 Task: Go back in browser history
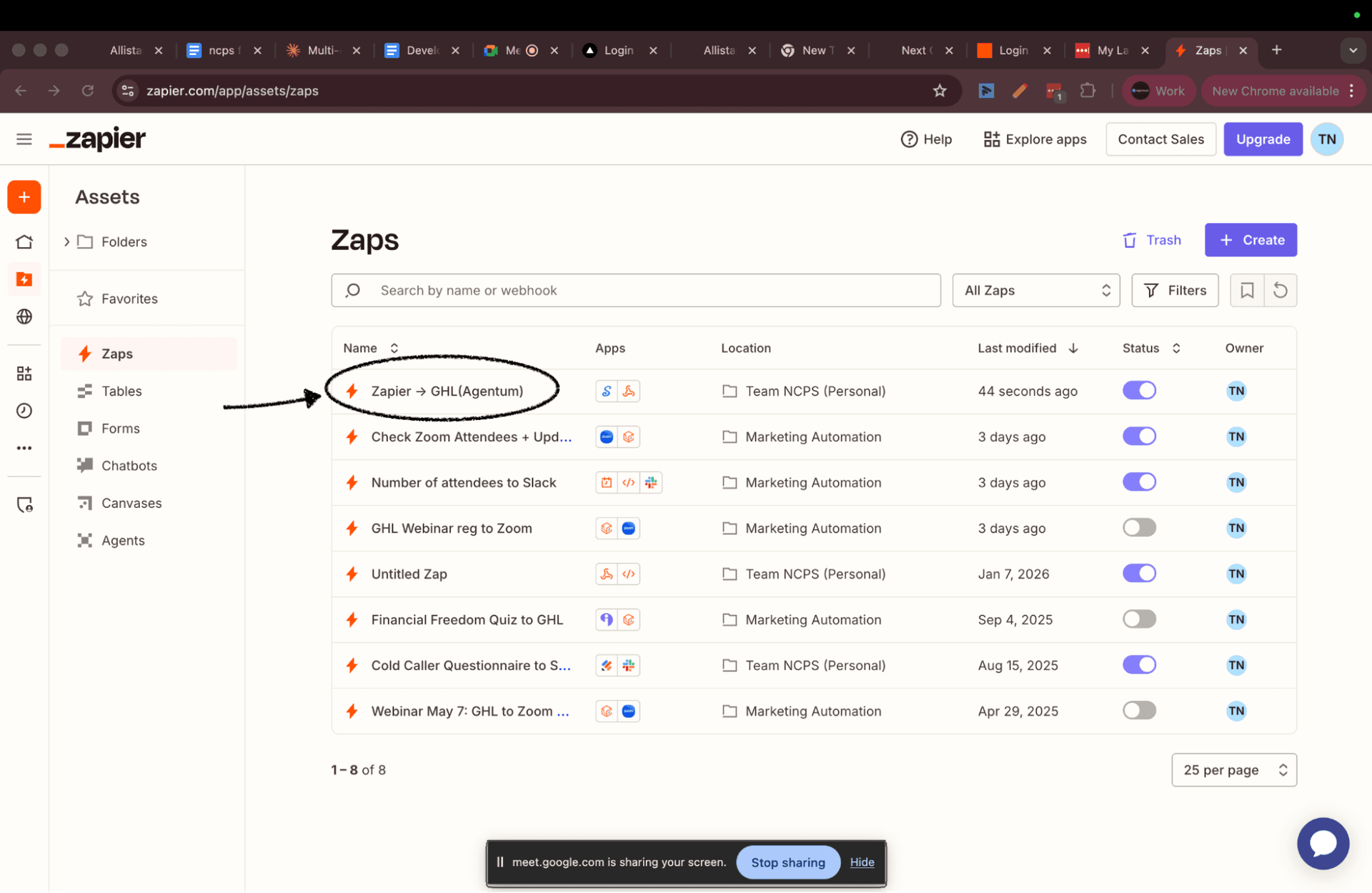tap(21, 91)
